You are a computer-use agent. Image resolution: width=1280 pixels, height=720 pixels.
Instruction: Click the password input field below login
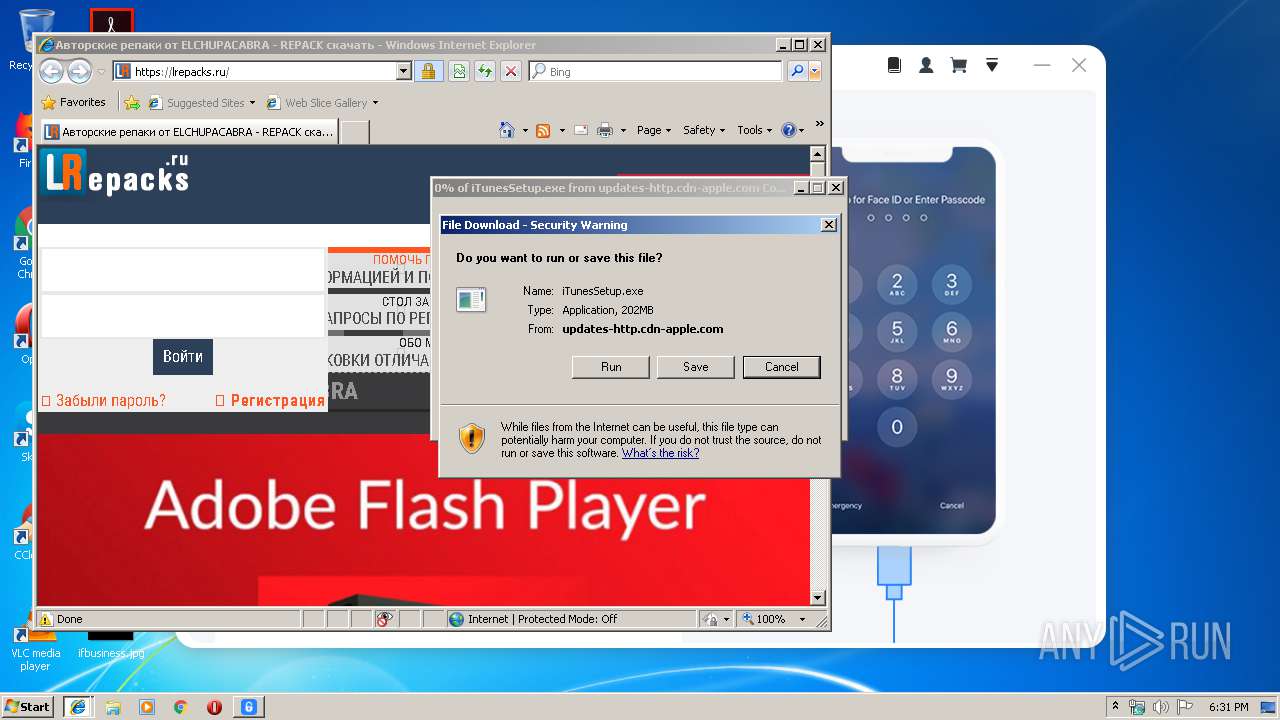[x=183, y=316]
